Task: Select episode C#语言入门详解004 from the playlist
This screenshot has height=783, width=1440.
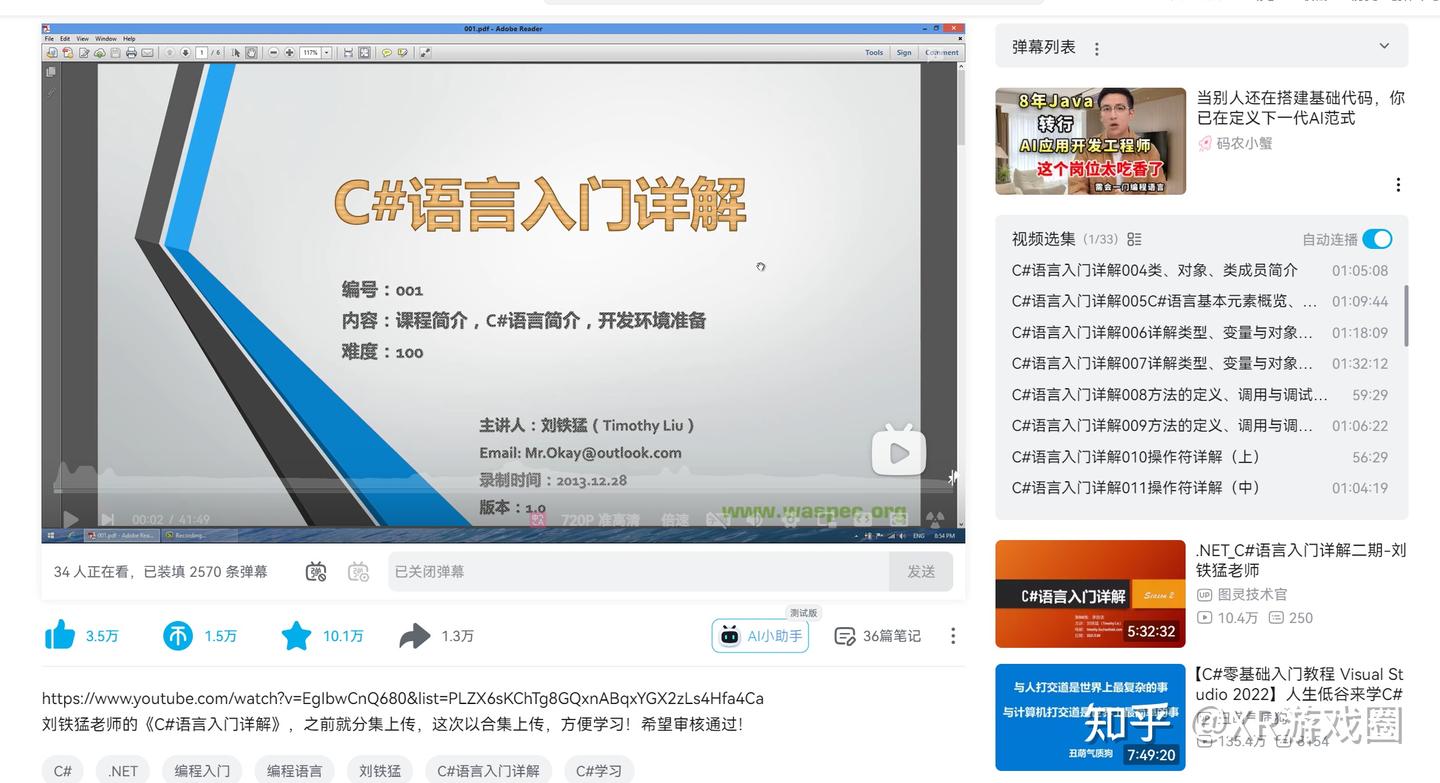Action: (x=1150, y=270)
